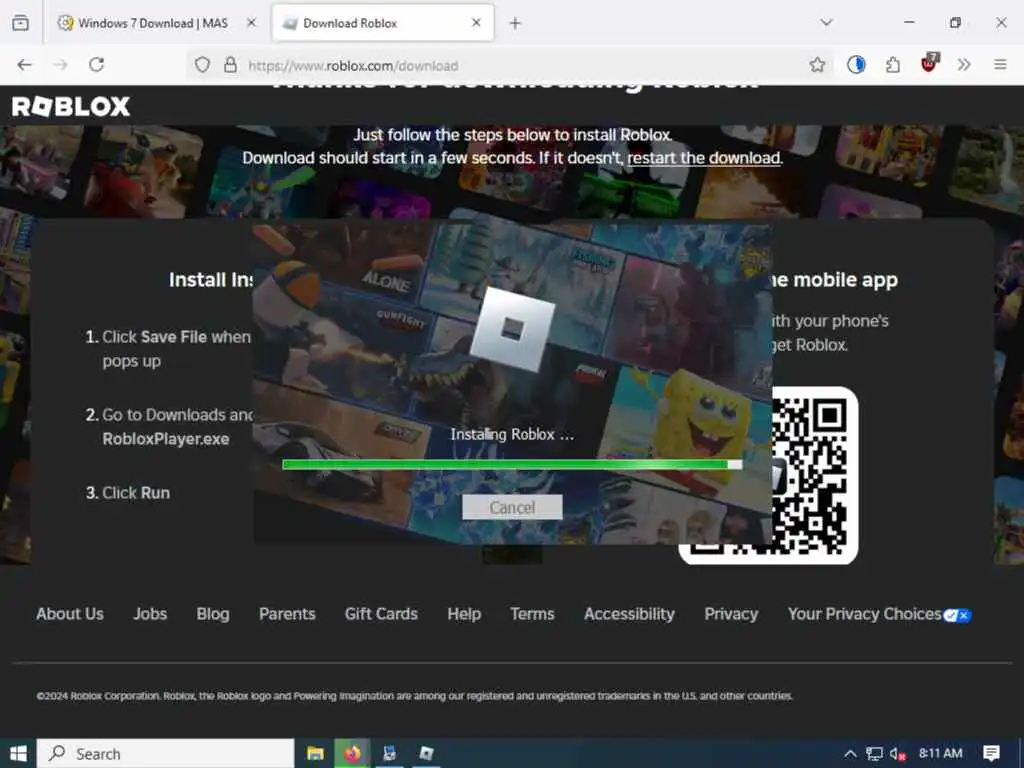This screenshot has width=1024, height=768.
Task: Close the Windows 7 Download tab
Action: click(251, 23)
